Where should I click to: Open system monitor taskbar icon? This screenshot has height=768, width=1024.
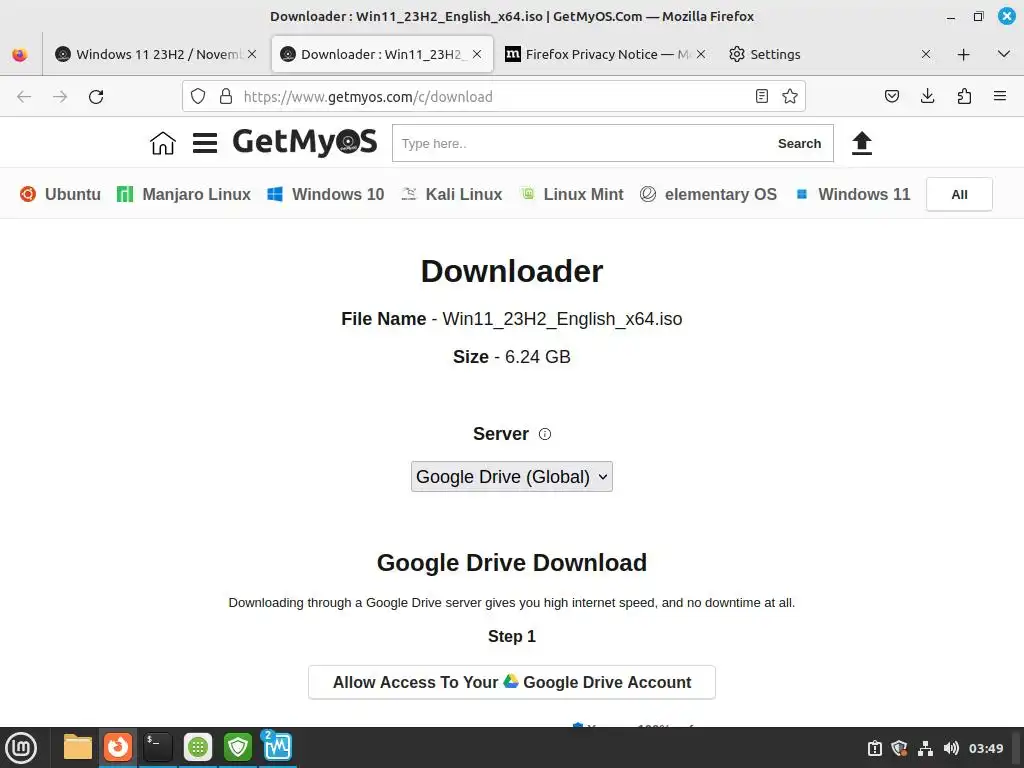(x=278, y=747)
